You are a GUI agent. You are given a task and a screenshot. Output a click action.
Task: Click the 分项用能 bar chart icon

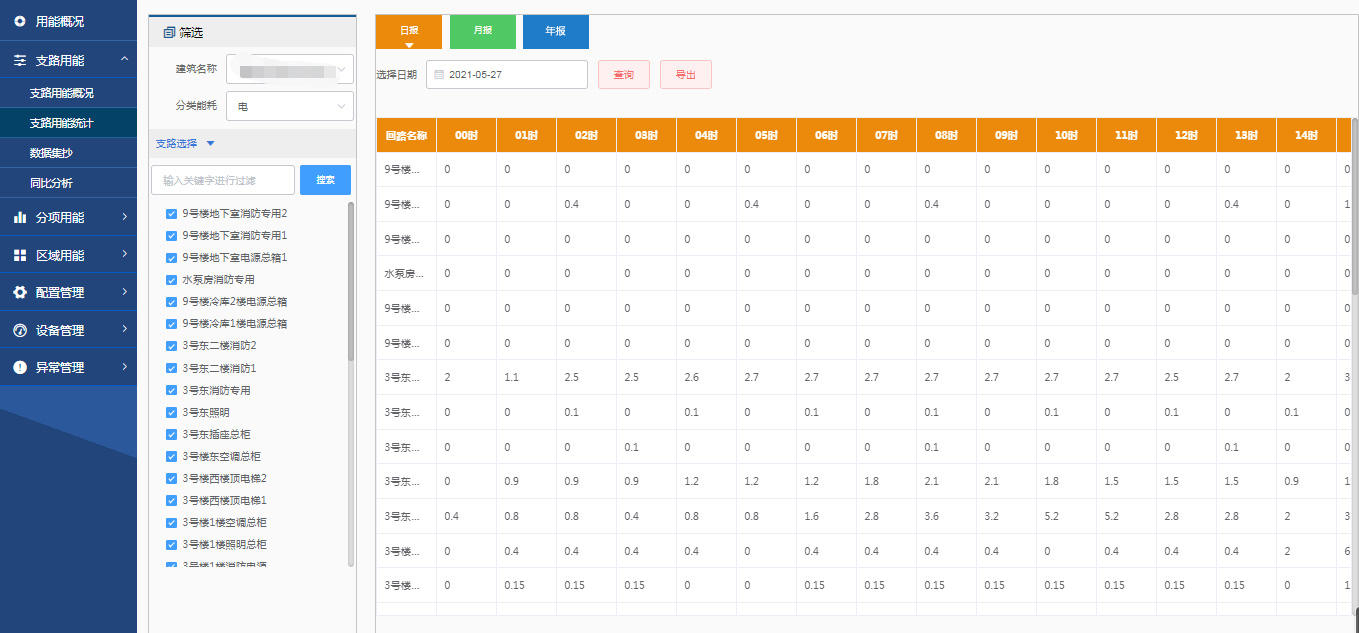coord(20,216)
